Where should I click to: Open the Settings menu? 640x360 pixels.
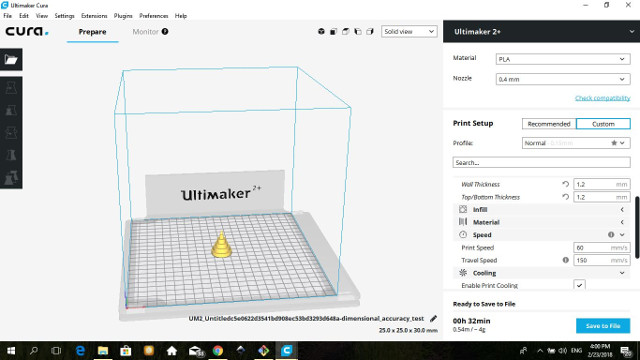pos(64,16)
